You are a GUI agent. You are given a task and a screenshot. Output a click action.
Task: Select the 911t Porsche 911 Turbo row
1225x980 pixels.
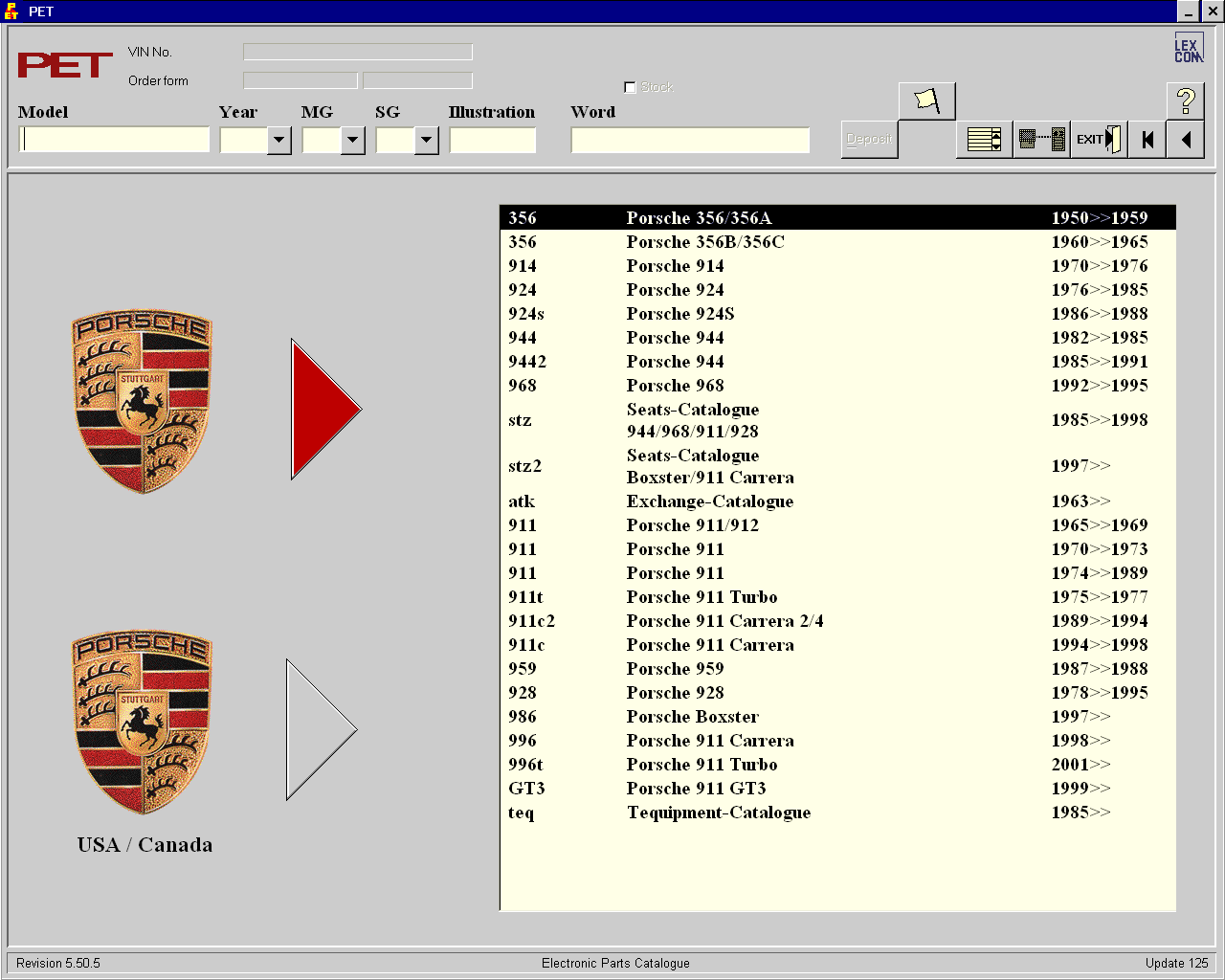click(837, 597)
